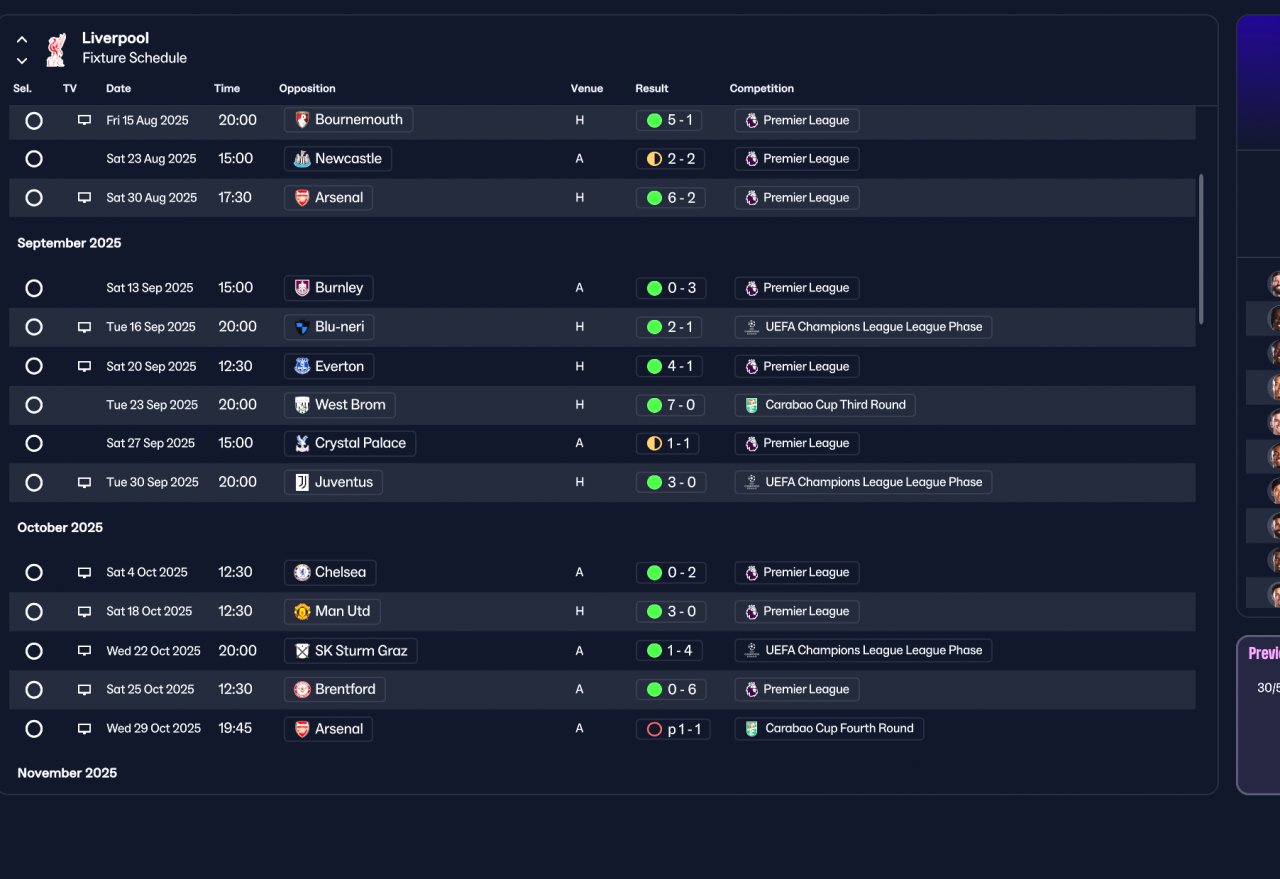This screenshot has height=879, width=1280.
Task: Open the 1 - 1 draw result at Crystal Palace
Action: 668,443
